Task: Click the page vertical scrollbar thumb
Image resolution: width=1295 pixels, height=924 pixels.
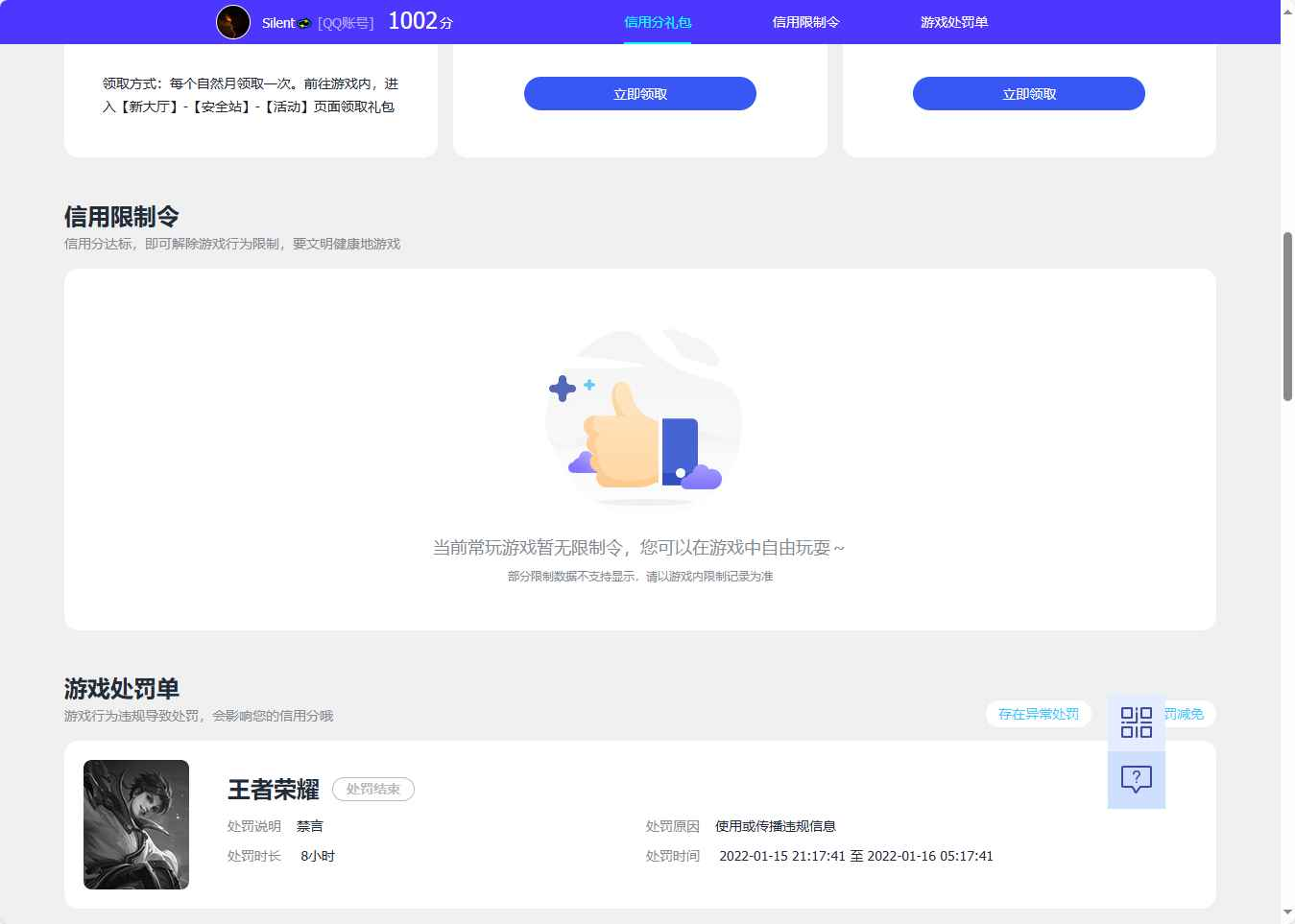Action: [x=1287, y=316]
